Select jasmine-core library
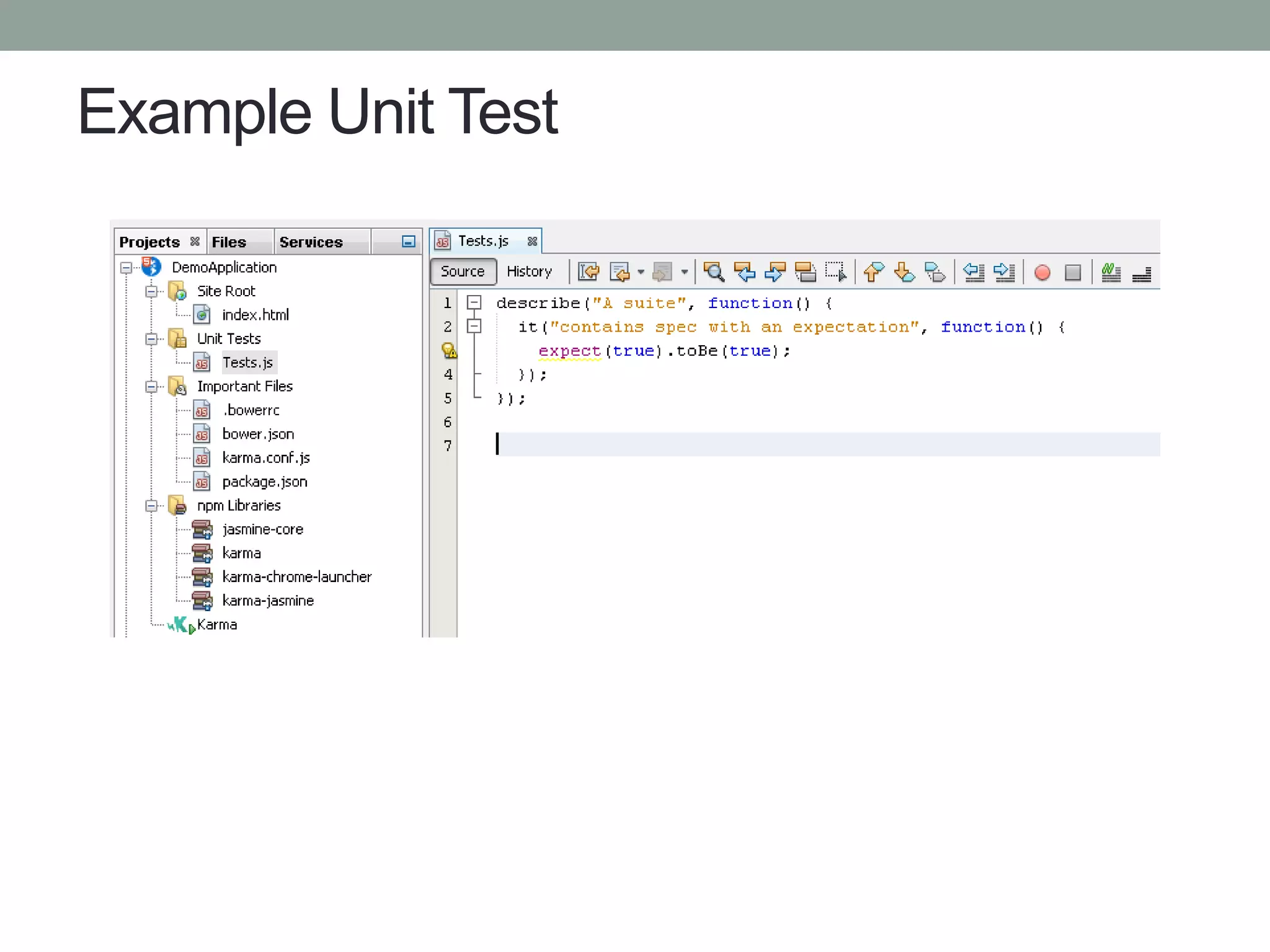Screen dimensions: 1270x952 pos(263,529)
